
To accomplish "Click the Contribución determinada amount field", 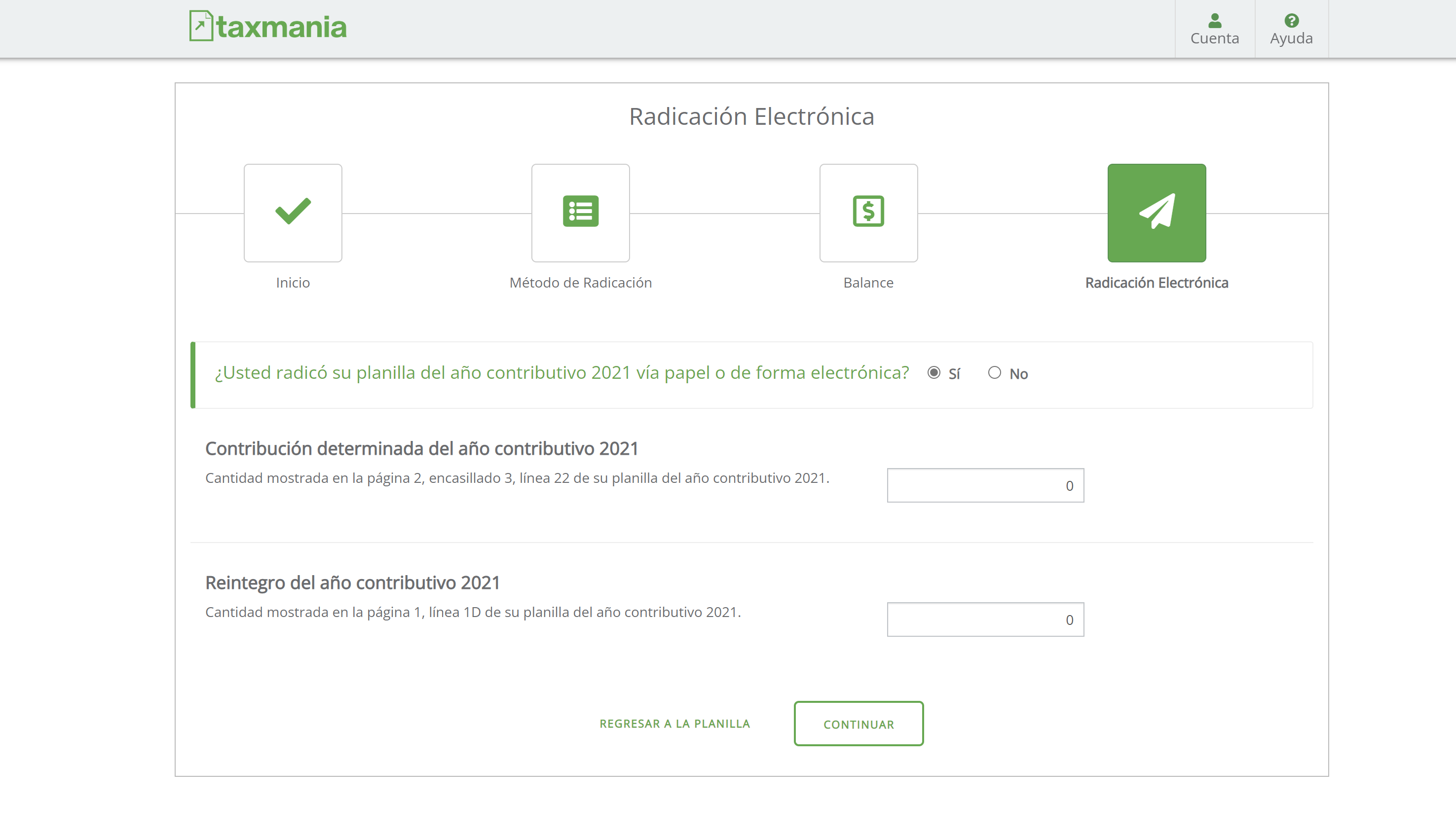I will click(x=984, y=485).
